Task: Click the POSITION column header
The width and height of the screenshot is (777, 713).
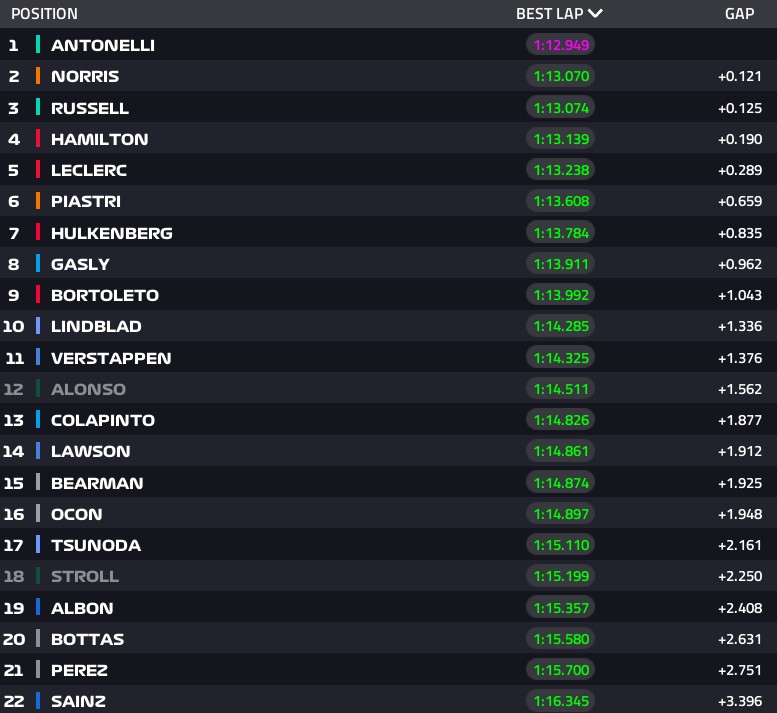Action: pos(45,14)
